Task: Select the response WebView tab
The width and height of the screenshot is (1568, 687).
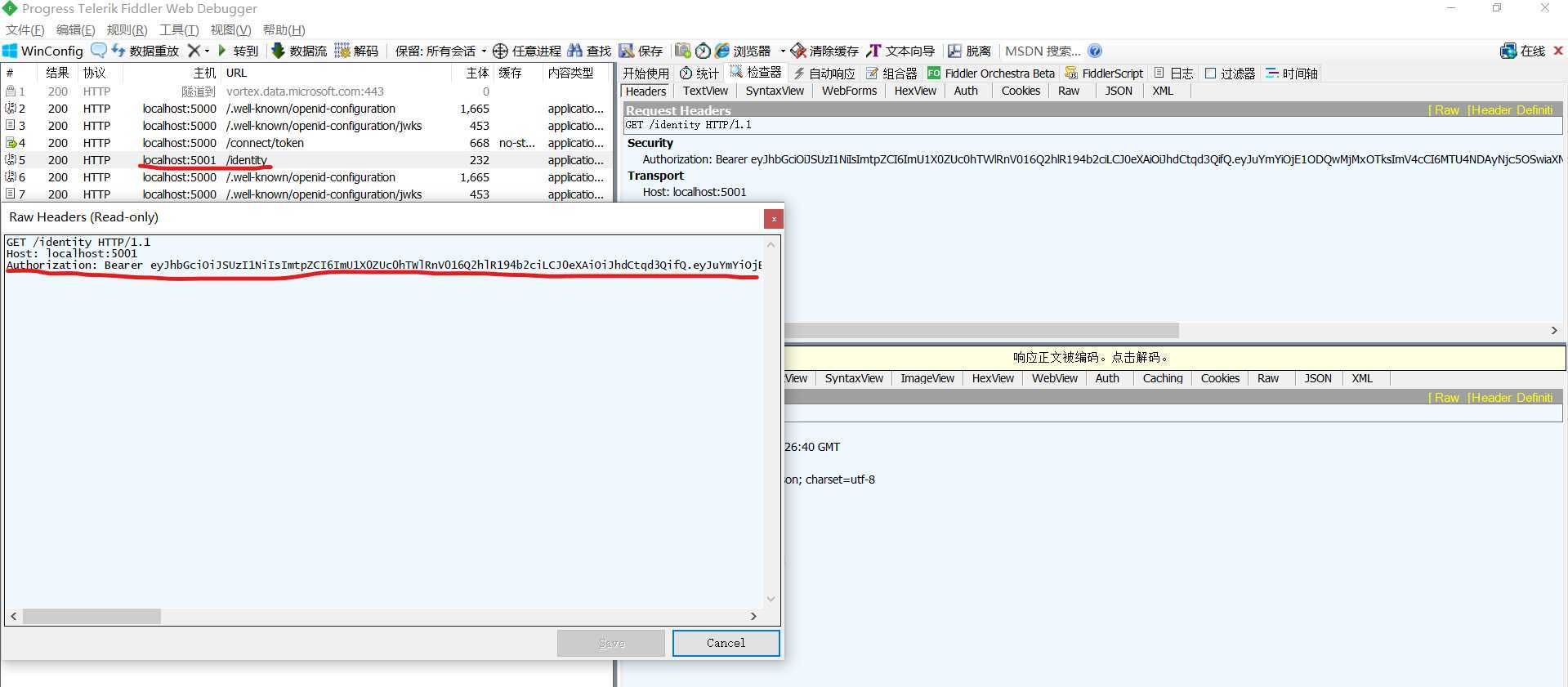Action: [x=1054, y=378]
